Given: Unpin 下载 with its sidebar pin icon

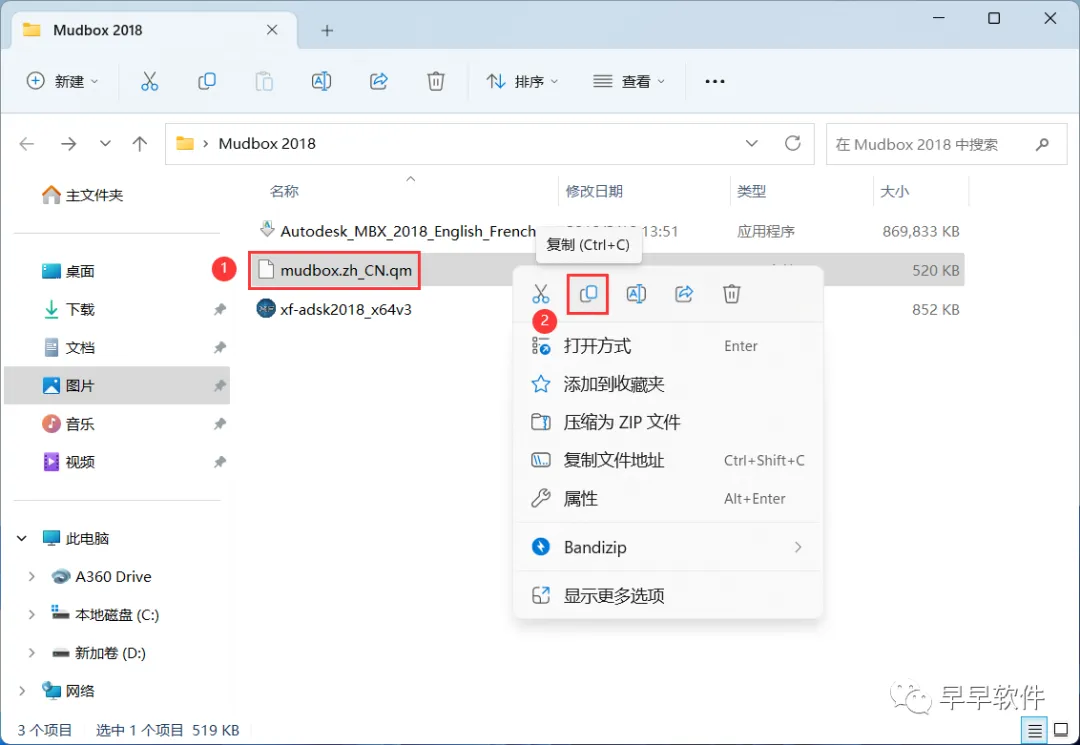Looking at the screenshot, I should pyautogui.click(x=219, y=309).
